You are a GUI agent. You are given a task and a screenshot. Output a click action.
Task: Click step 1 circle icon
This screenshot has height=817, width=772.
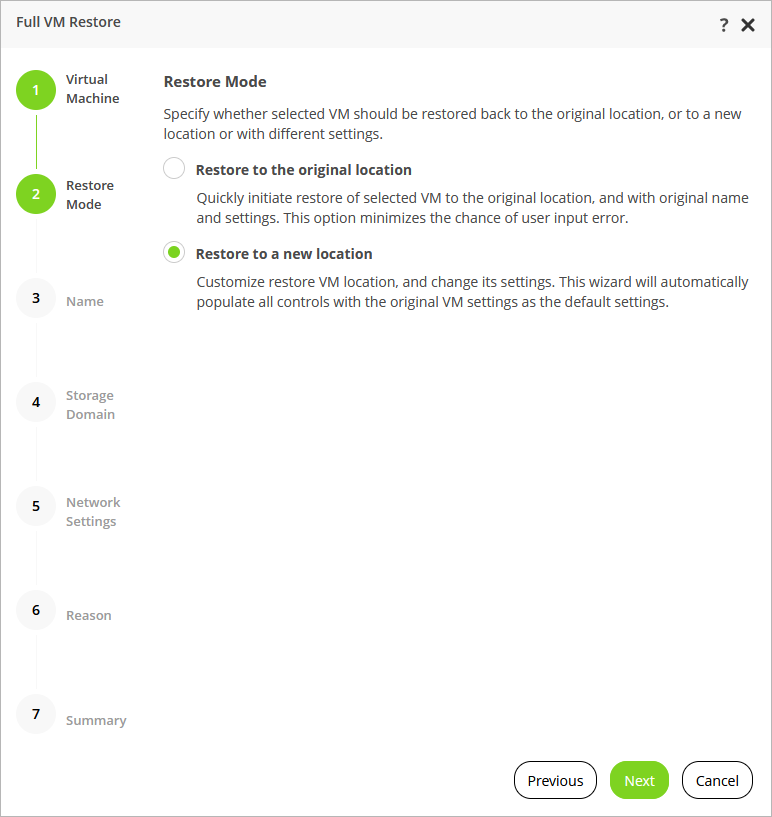tap(36, 90)
